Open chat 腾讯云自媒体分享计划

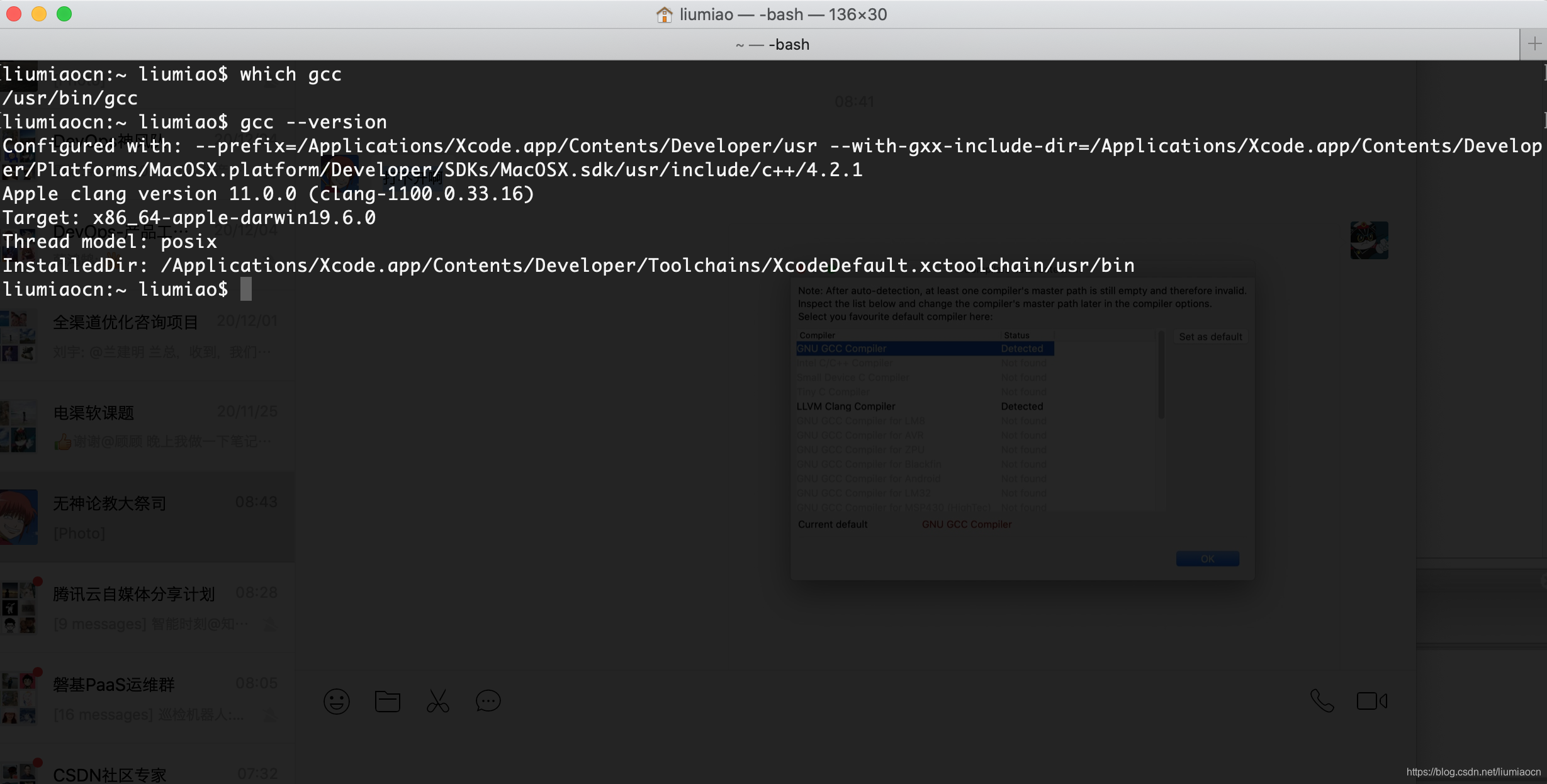pos(147,608)
